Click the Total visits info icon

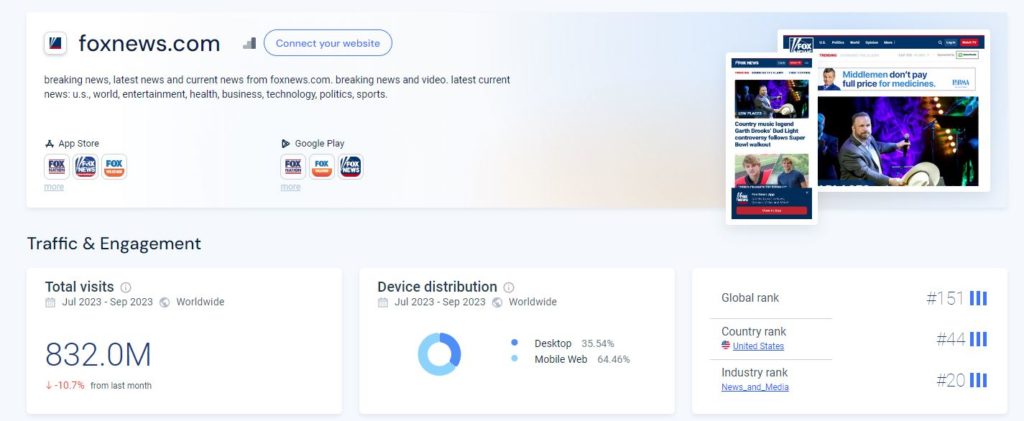126,287
